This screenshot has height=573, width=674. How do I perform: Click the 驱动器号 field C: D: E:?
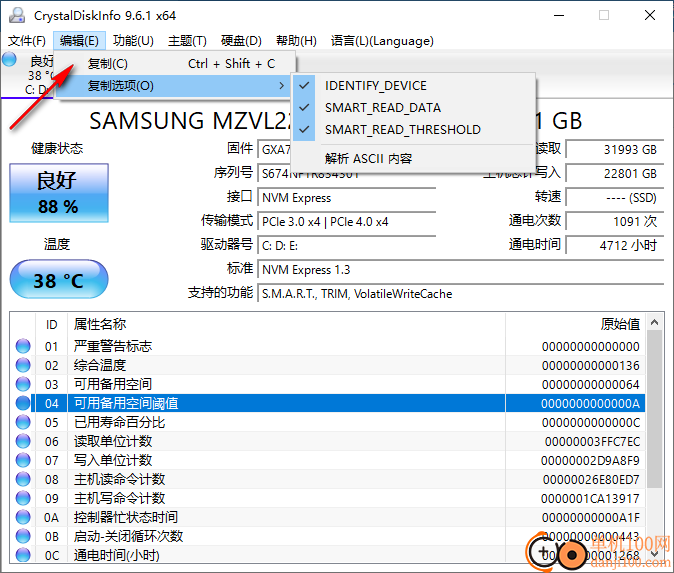point(346,246)
